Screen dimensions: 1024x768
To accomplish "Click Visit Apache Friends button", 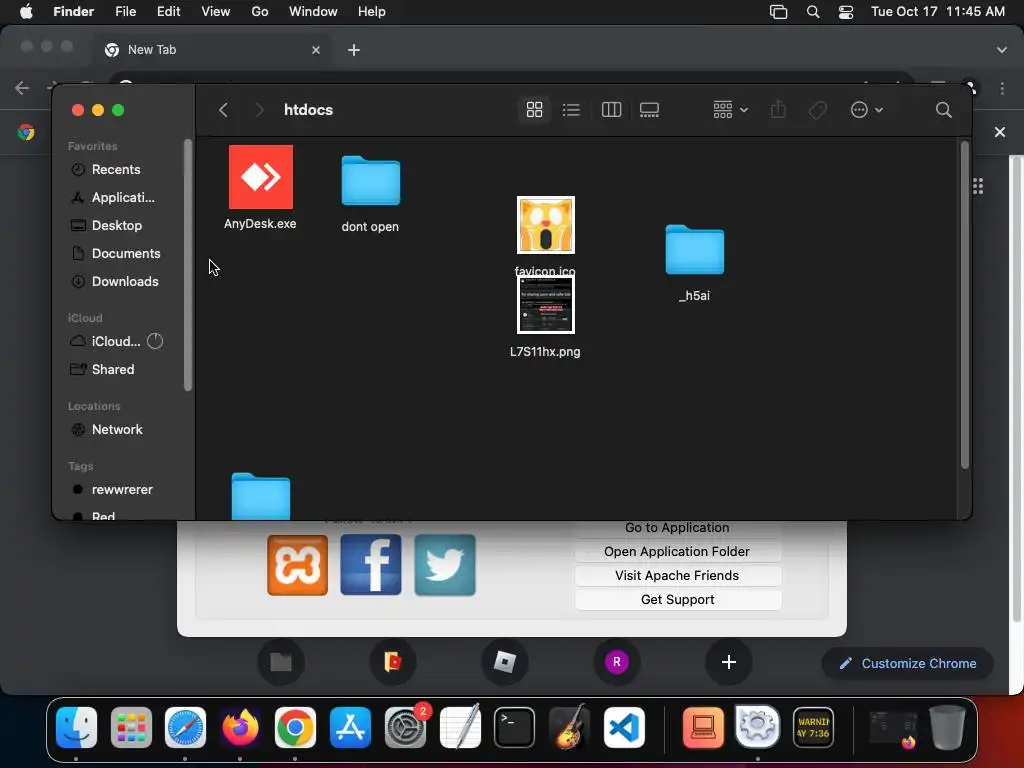I will [677, 575].
